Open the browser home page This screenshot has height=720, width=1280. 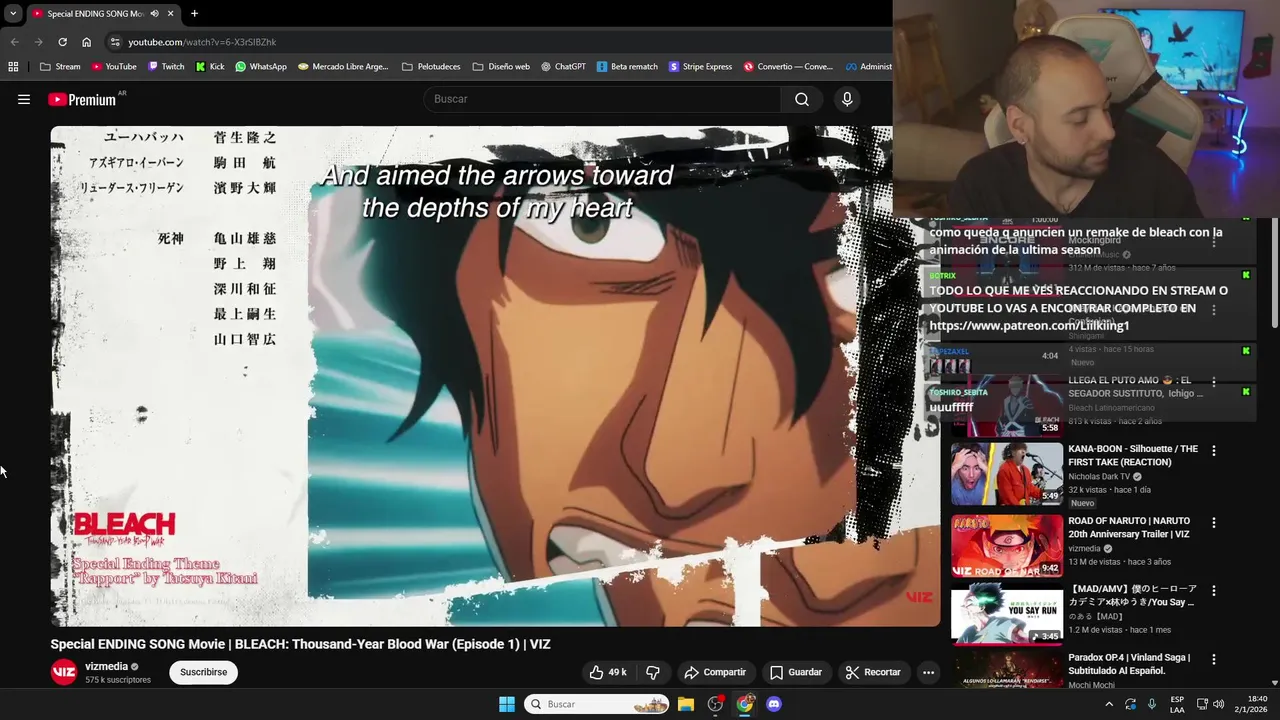[x=86, y=42]
